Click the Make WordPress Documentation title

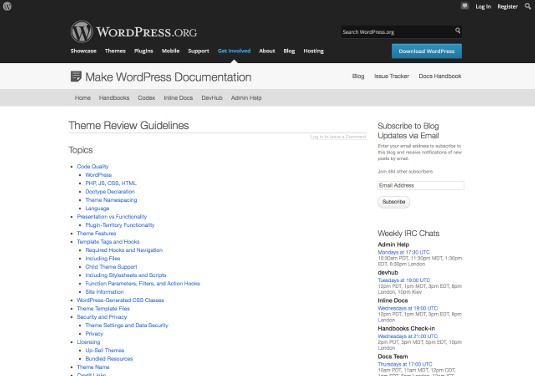pos(168,77)
